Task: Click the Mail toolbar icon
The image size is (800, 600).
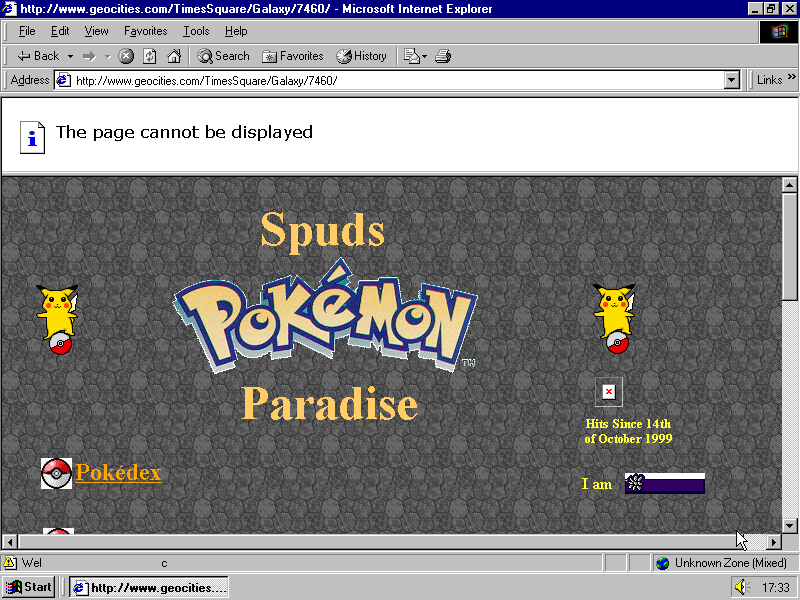Action: pos(411,56)
